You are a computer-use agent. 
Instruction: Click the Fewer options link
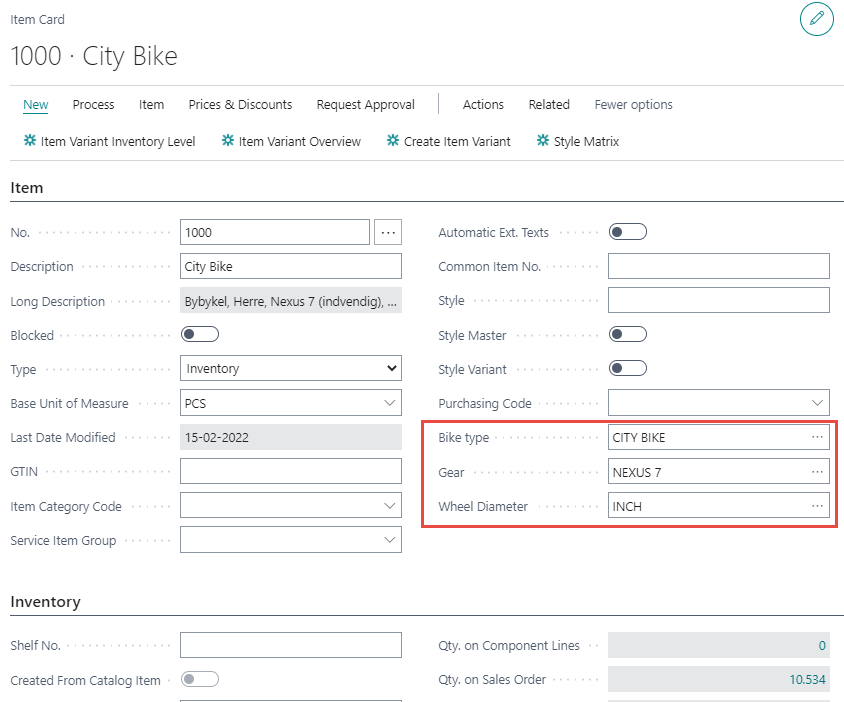pyautogui.click(x=633, y=105)
